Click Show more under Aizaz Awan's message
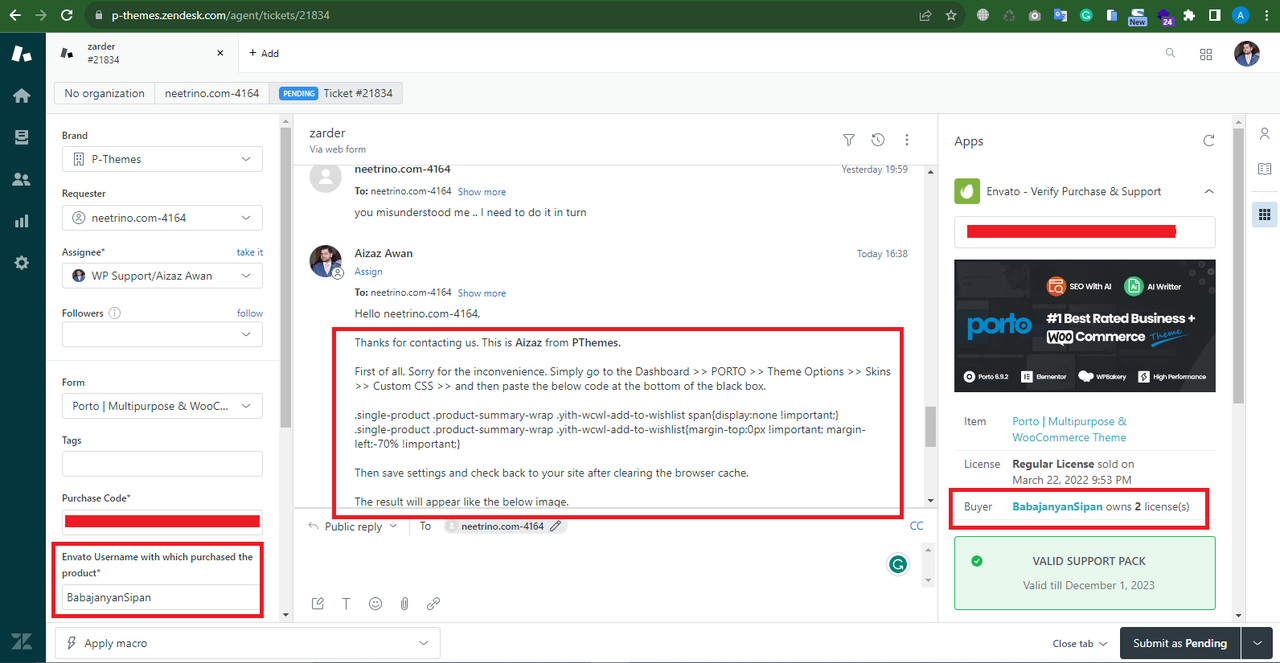Image resolution: width=1280 pixels, height=663 pixels. click(482, 293)
